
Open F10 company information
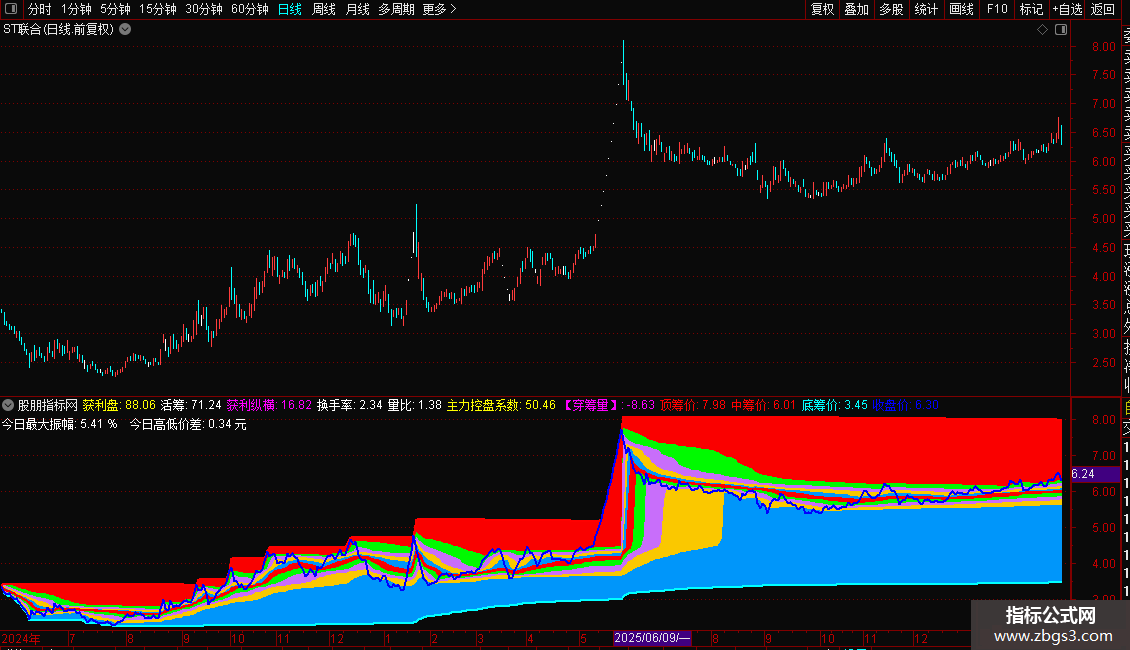pyautogui.click(x=997, y=9)
